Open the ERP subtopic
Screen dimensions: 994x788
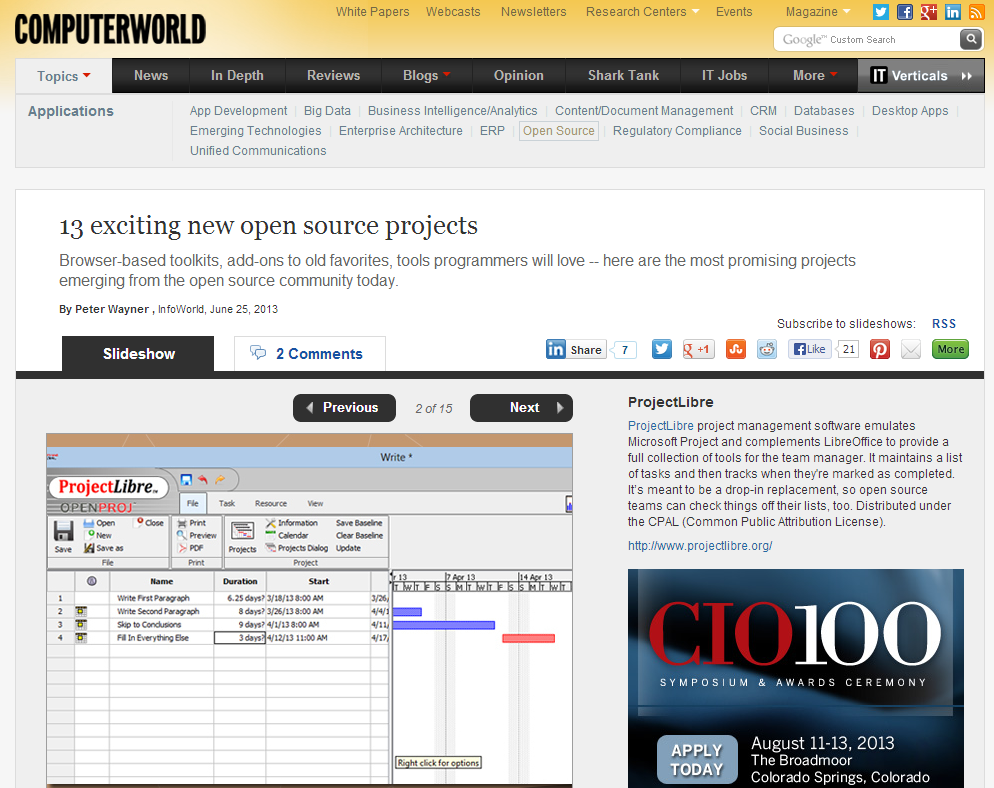pyautogui.click(x=492, y=131)
